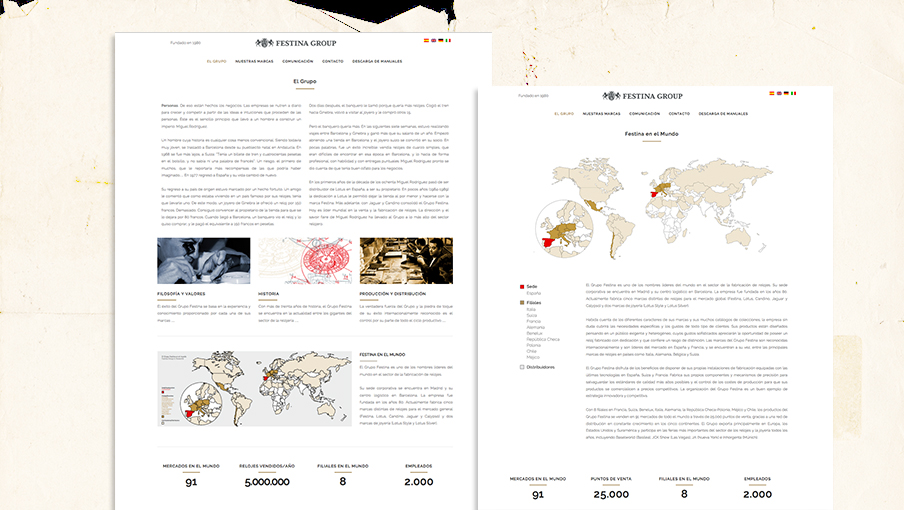Screen dimensions: 905x510
Task: Click 25.000 puntos de venta value
Action: pyautogui.click(x=611, y=494)
